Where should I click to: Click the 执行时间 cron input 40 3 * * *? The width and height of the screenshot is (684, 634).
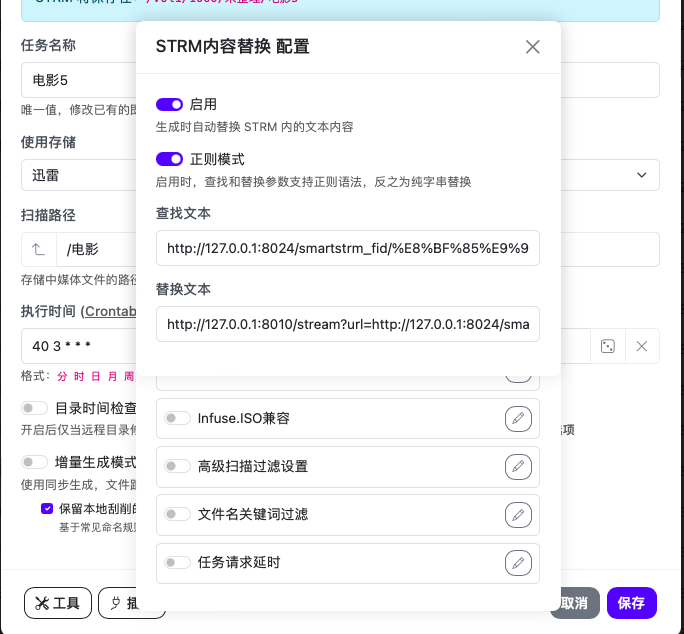(x=79, y=346)
